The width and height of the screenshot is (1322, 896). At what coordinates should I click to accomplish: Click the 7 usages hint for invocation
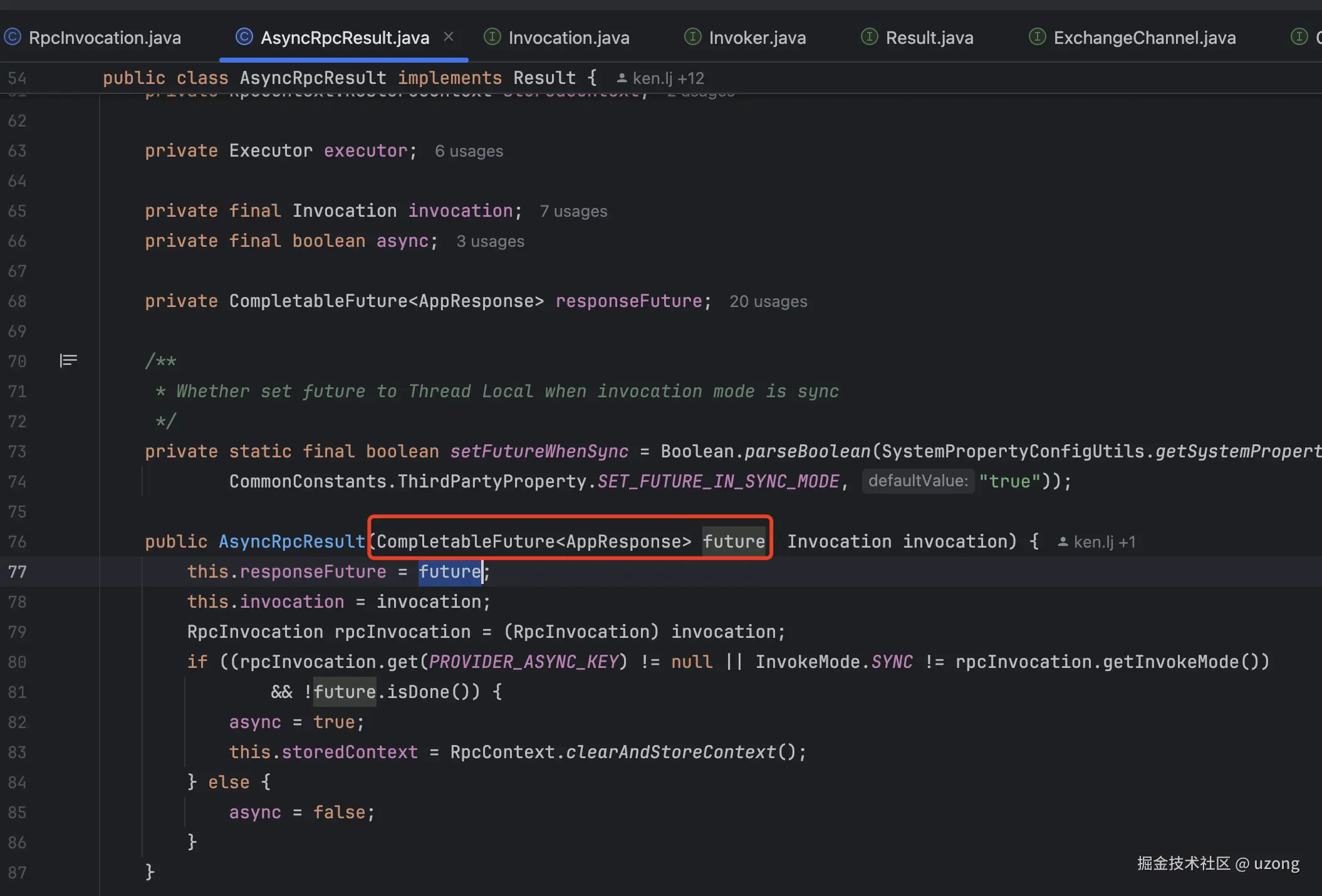[573, 211]
